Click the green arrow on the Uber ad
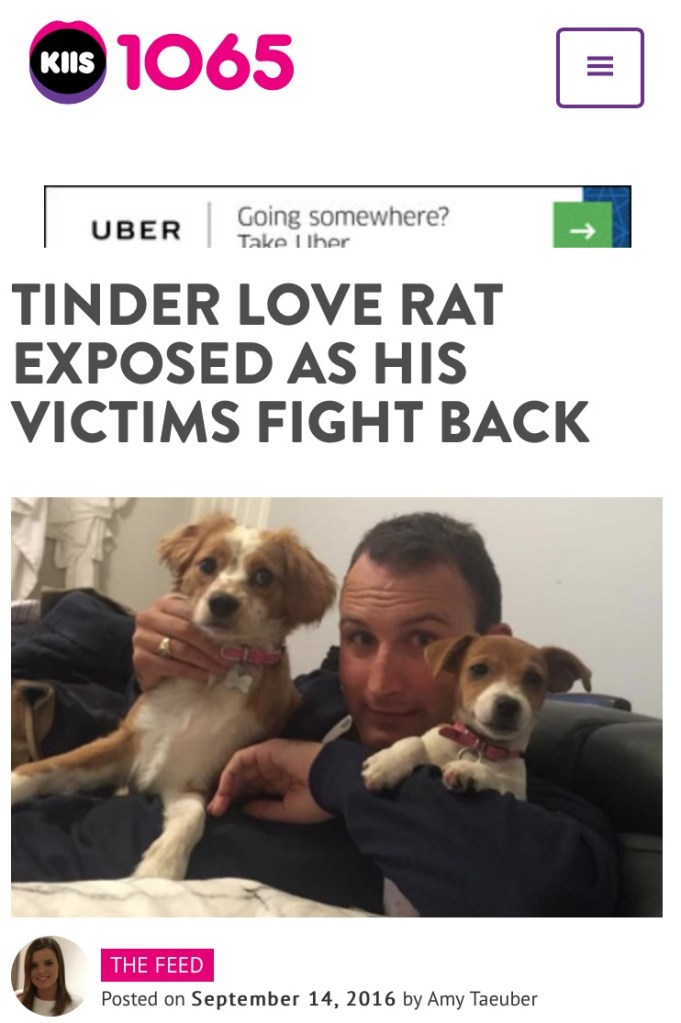681x1023 pixels. 583,225
